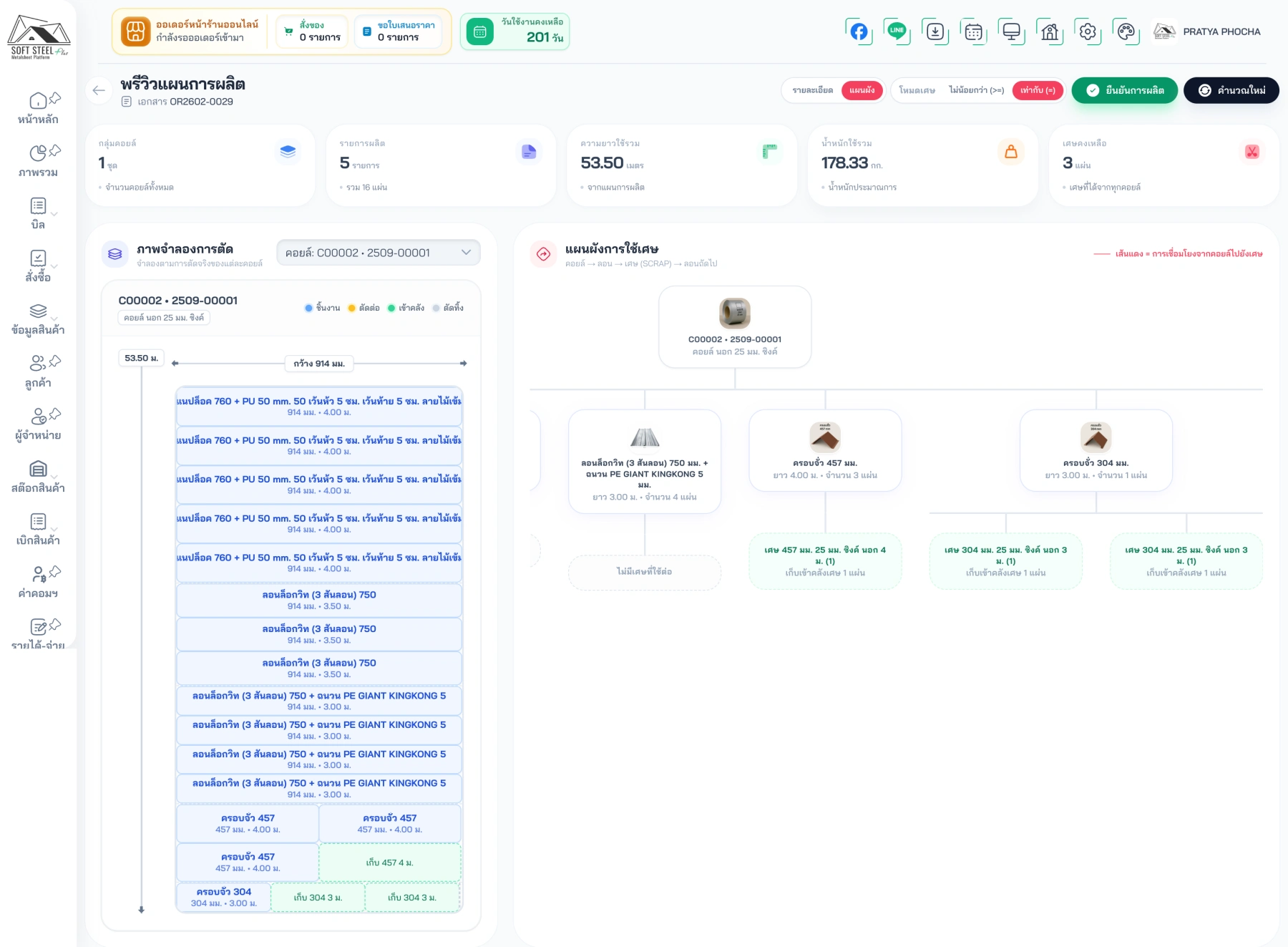Click the house icon in the header
Screen dimensions: 1288x947
(1050, 31)
